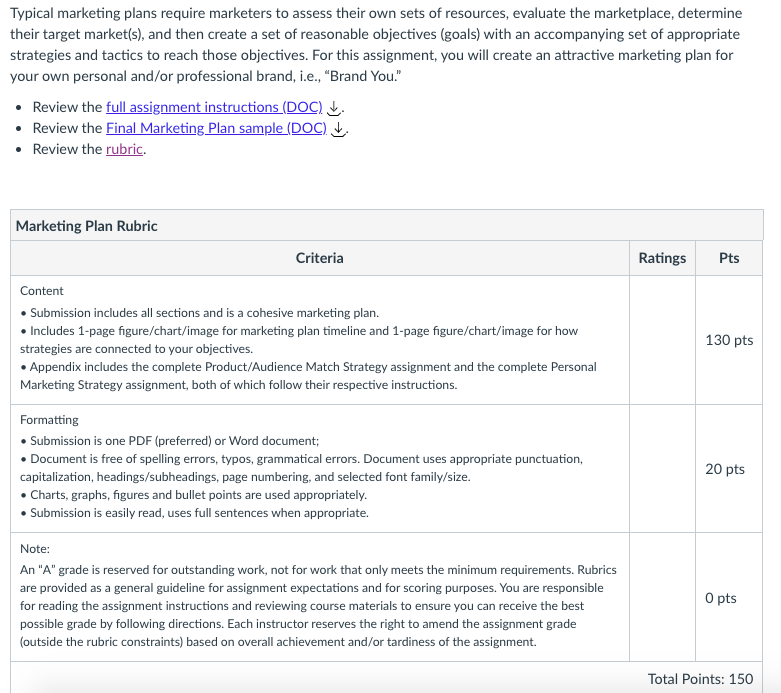Viewport: 781px width, 693px height.
Task: Download the full assignment instructions via arrow icon
Action: pos(334,108)
